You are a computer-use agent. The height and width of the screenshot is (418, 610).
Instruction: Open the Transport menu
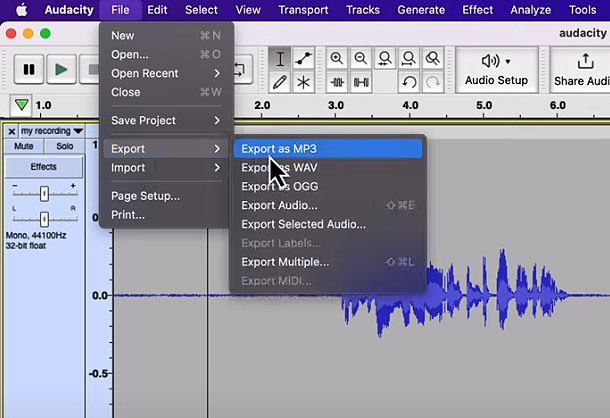pos(303,10)
